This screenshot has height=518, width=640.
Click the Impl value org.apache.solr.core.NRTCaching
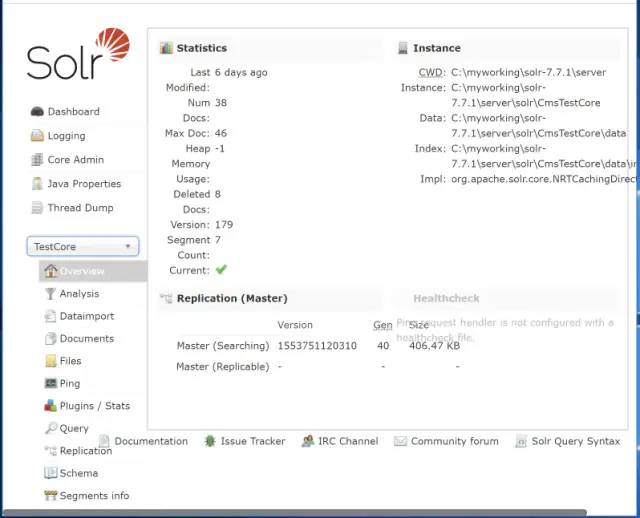point(544,179)
